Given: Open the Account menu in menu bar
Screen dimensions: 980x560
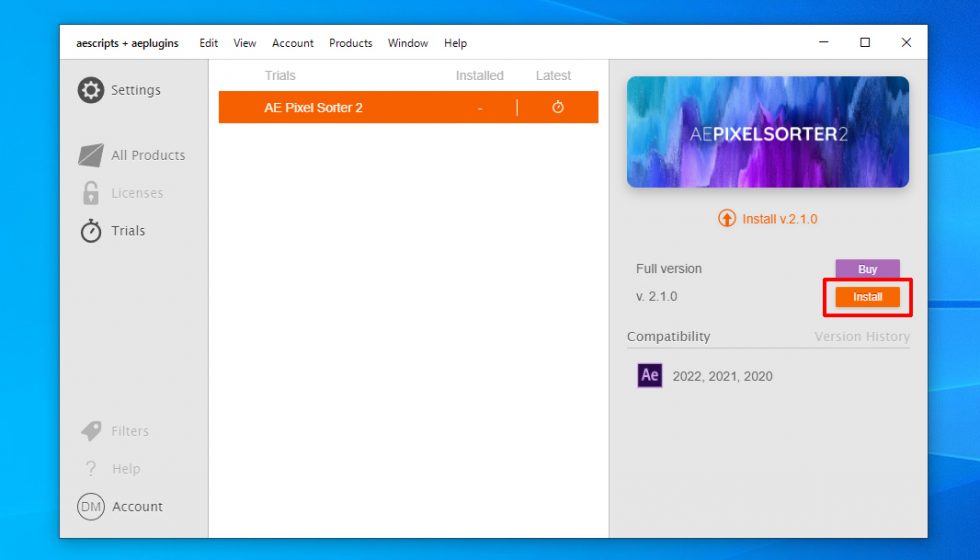Looking at the screenshot, I should click(292, 43).
